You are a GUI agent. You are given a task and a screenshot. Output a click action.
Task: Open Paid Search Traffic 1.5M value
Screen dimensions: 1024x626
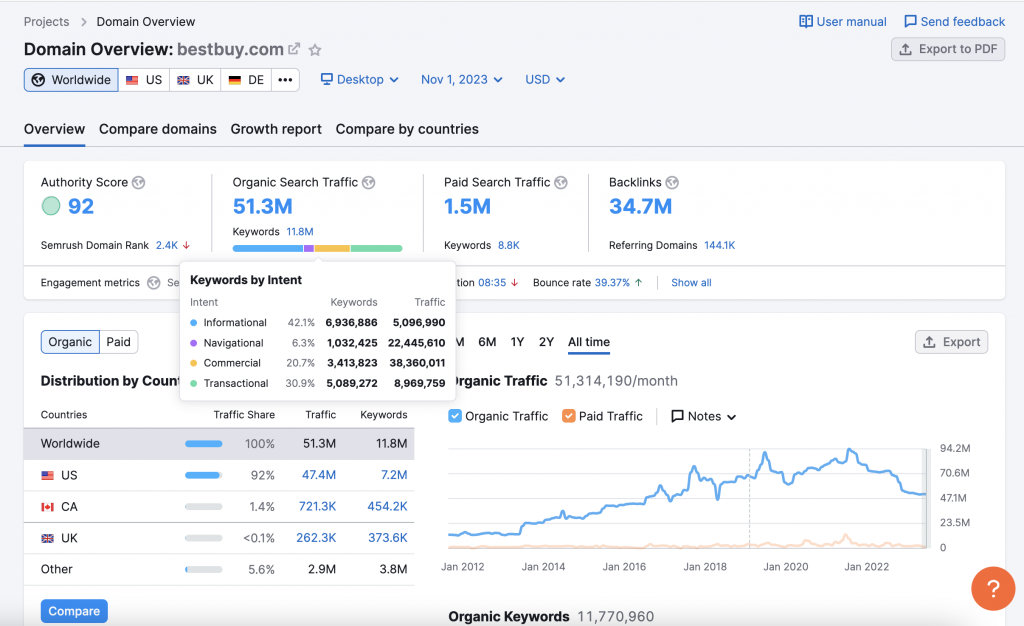(x=467, y=206)
